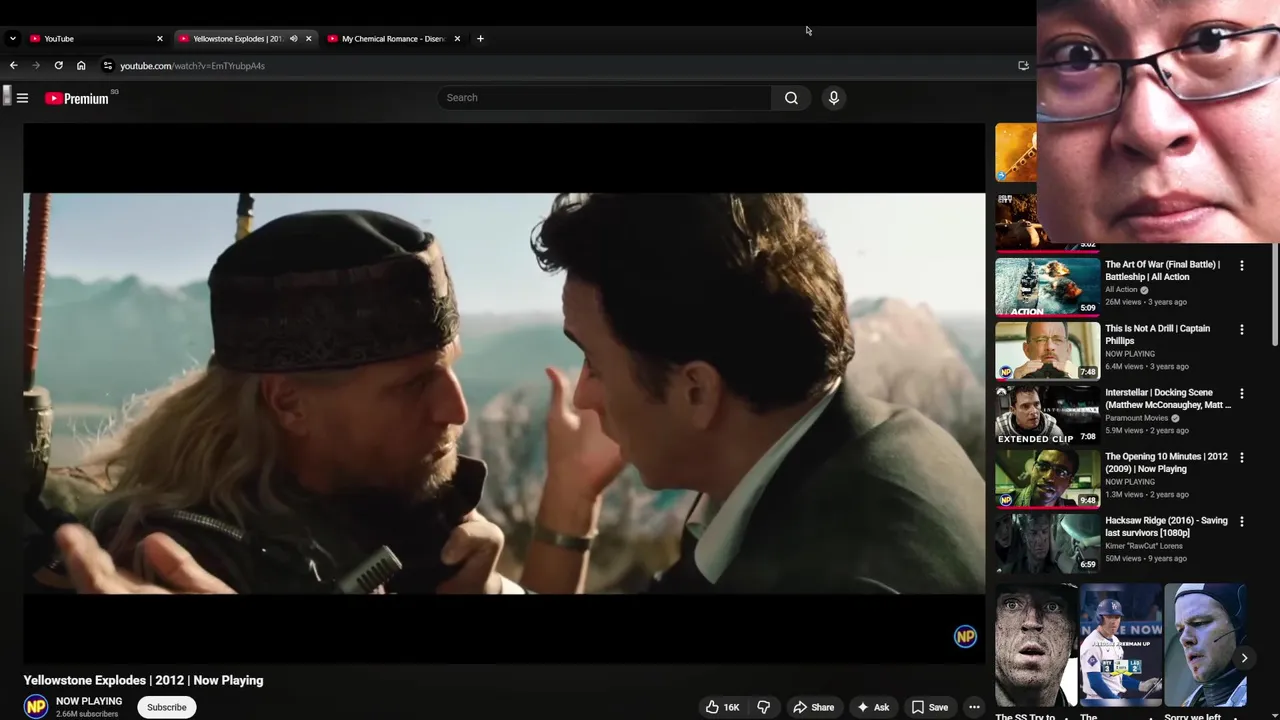The height and width of the screenshot is (720, 1280).
Task: Subscribe to NOW PLAYING channel
Action: click(167, 707)
